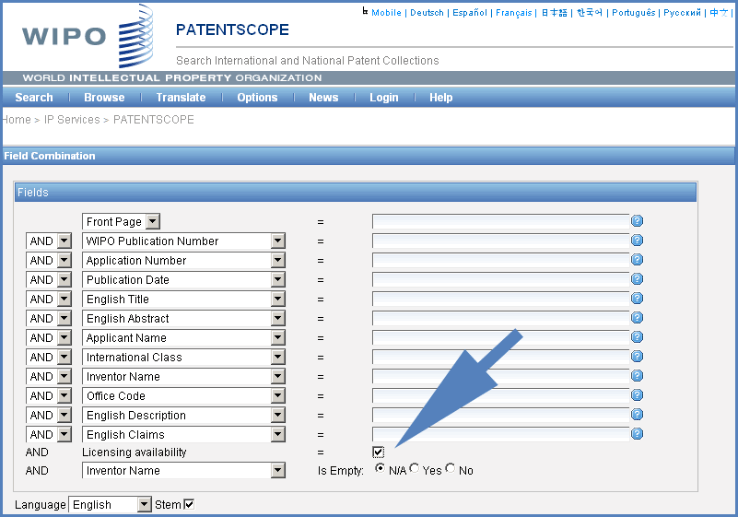Viewport: 738px width, 517px height.
Task: Click help icon beside Publication Date field
Action: (x=637, y=279)
